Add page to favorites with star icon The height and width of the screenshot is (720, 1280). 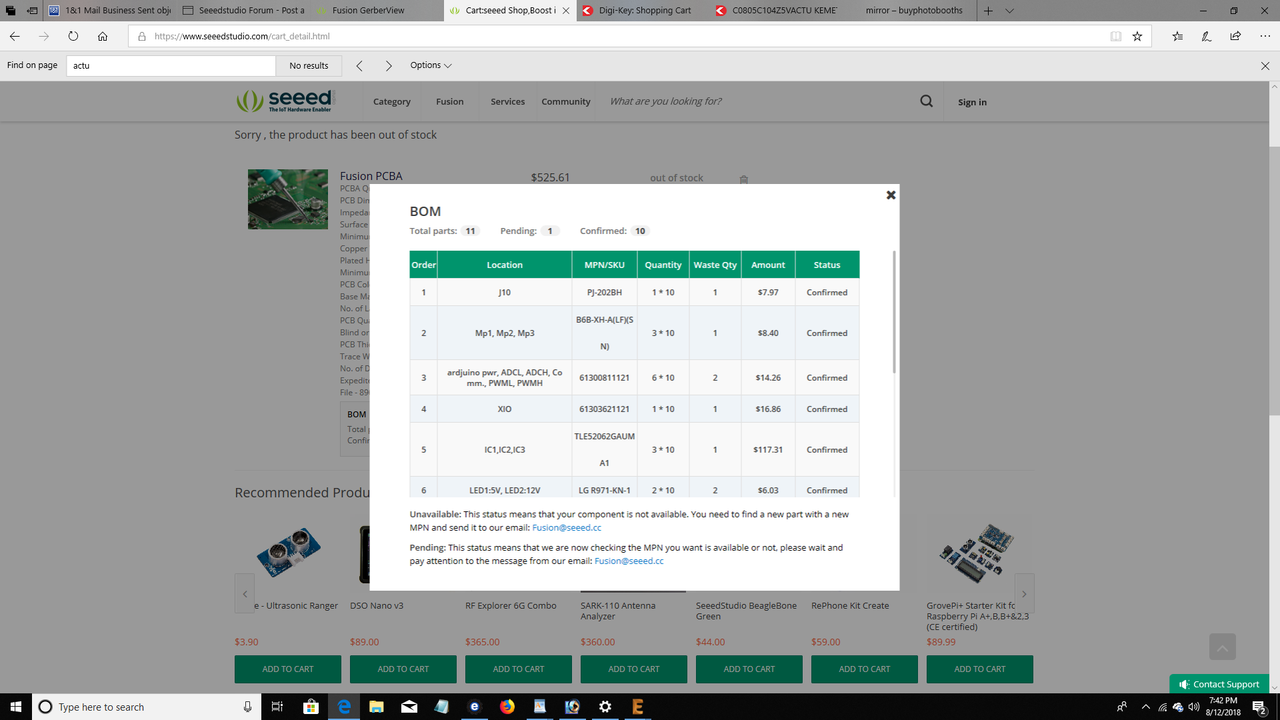click(1137, 36)
